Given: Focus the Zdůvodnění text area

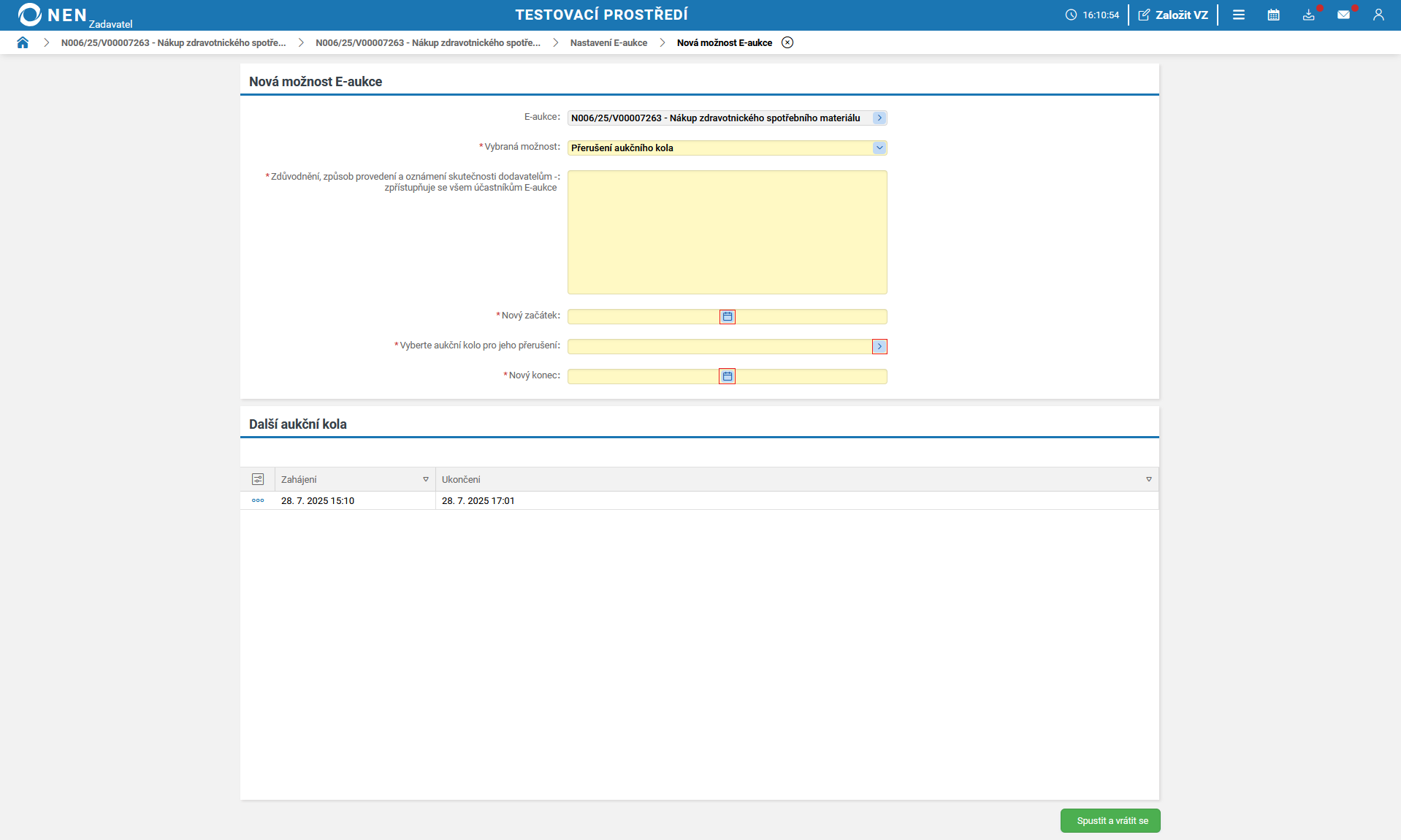Looking at the screenshot, I should (728, 232).
